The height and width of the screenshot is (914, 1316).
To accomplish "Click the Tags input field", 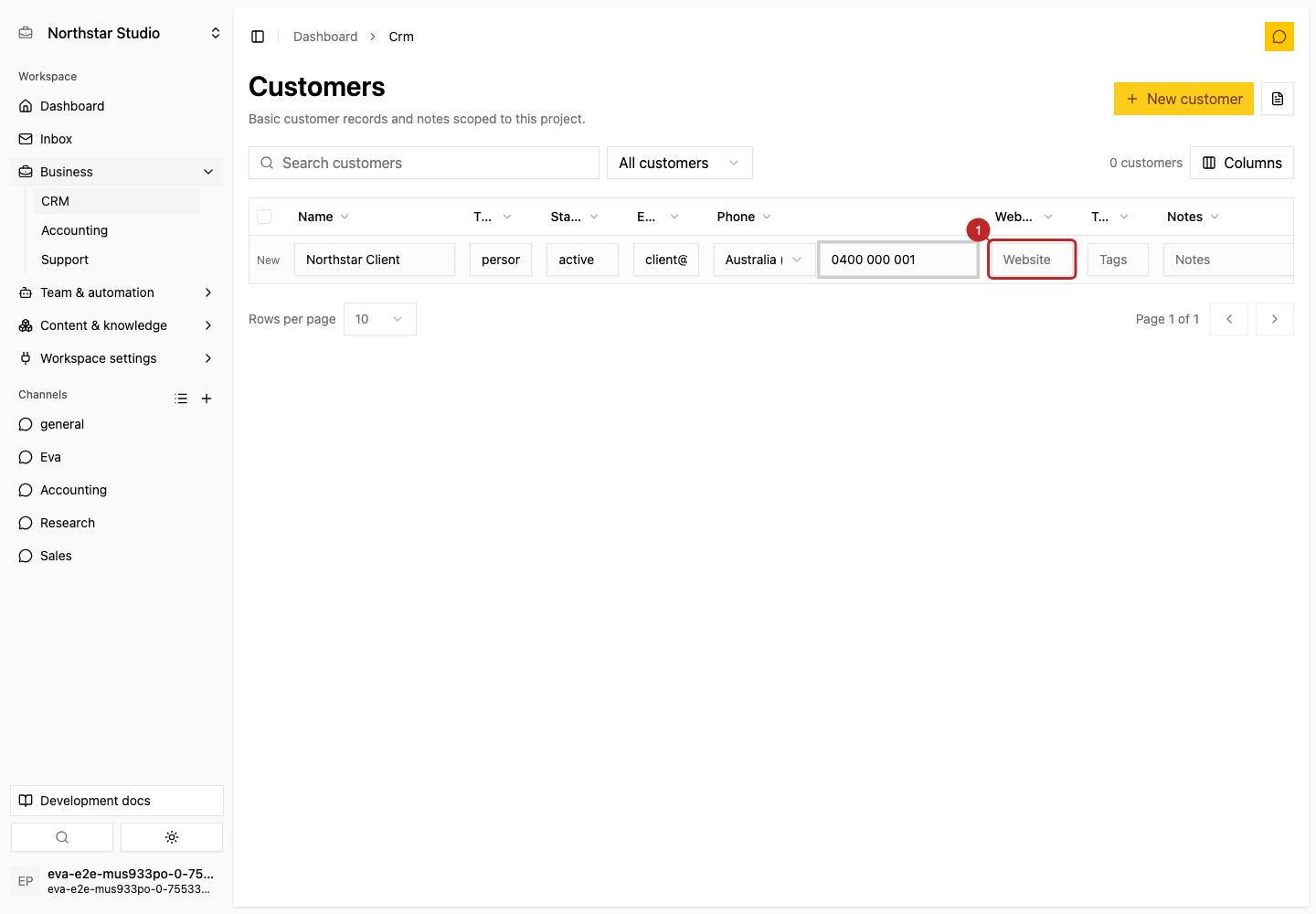I will (1118, 260).
